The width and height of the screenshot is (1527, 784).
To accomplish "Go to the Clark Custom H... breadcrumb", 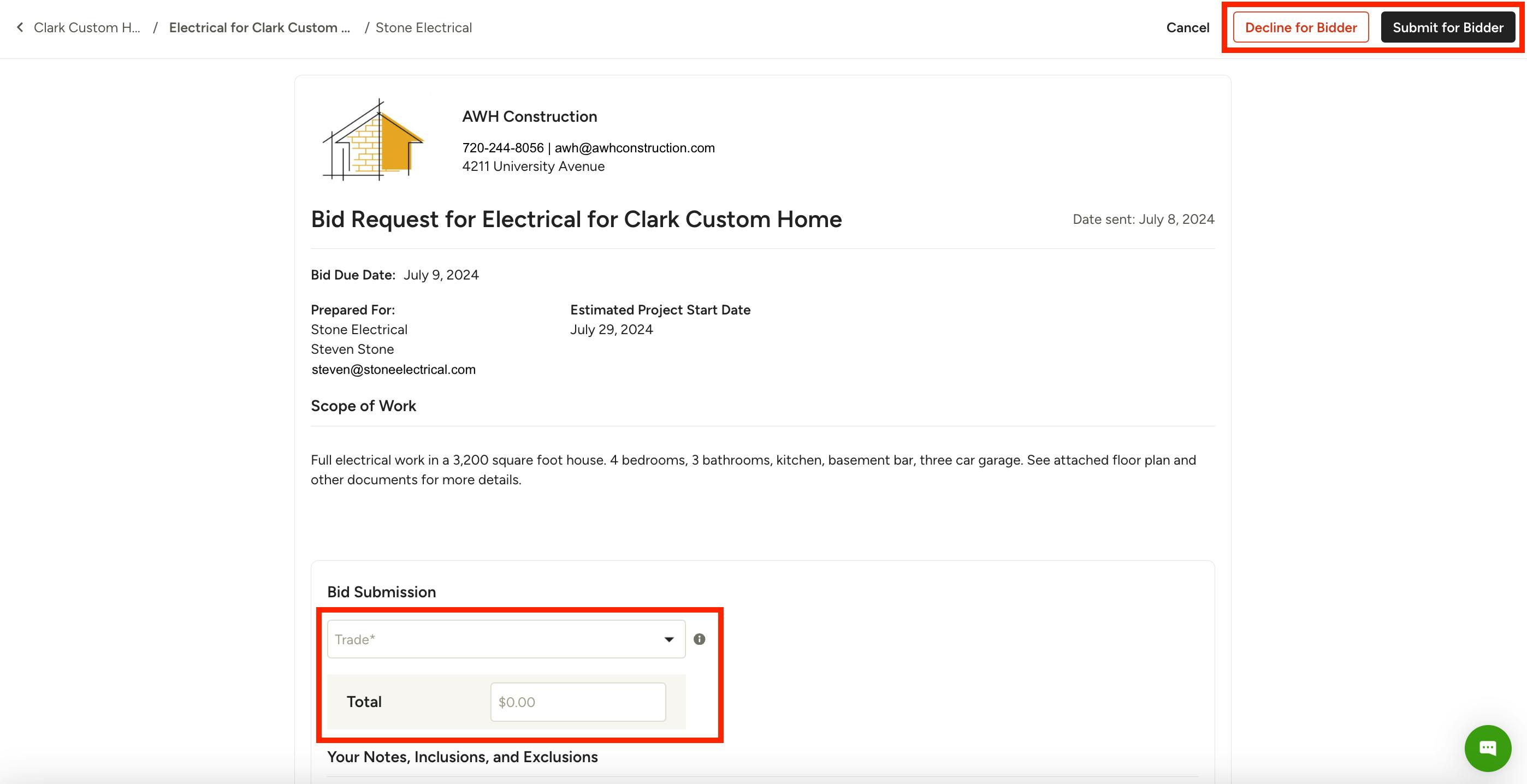I will tap(86, 27).
